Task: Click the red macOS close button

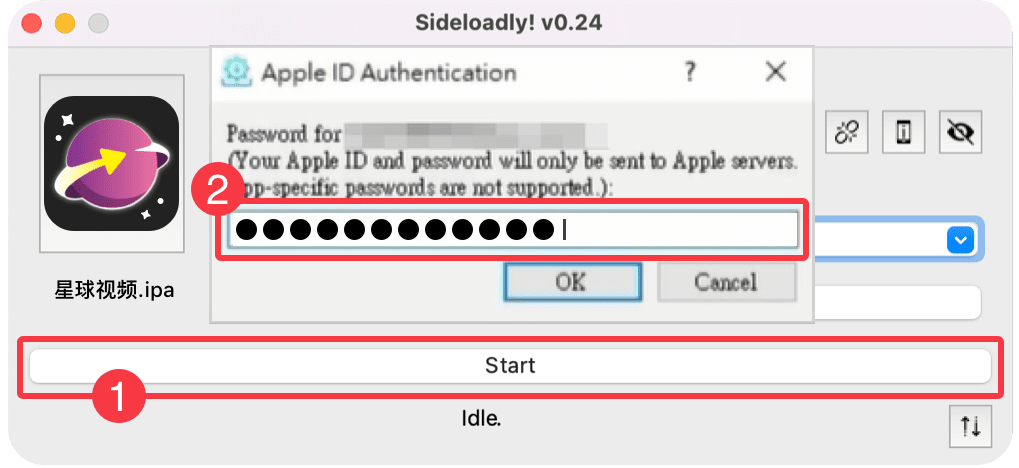Action: click(x=31, y=23)
